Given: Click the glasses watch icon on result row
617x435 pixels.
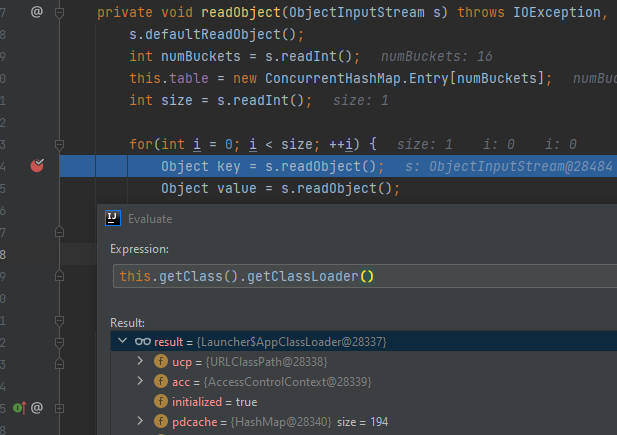Looking at the screenshot, I should pos(143,341).
